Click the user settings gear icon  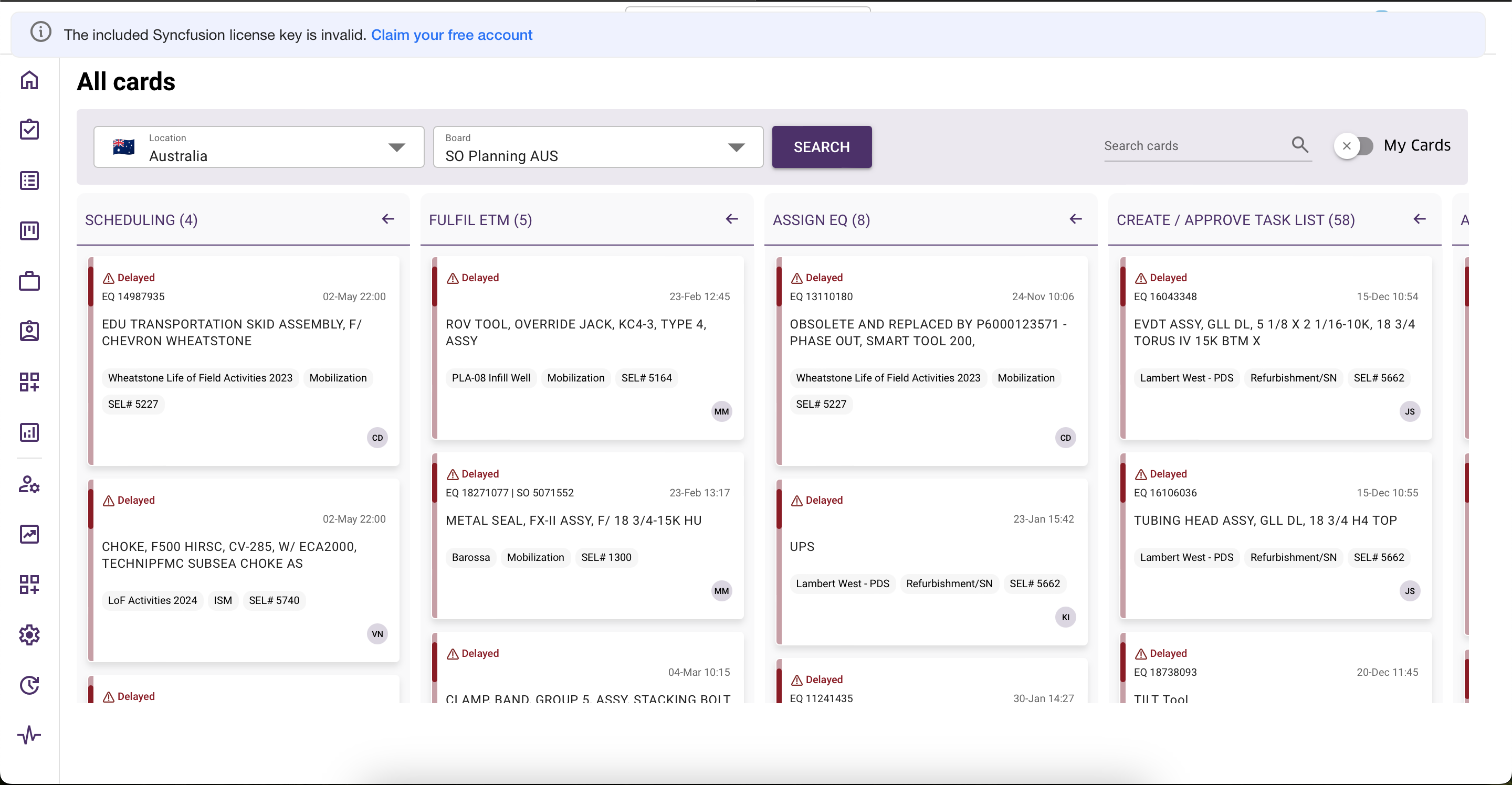coord(29,485)
